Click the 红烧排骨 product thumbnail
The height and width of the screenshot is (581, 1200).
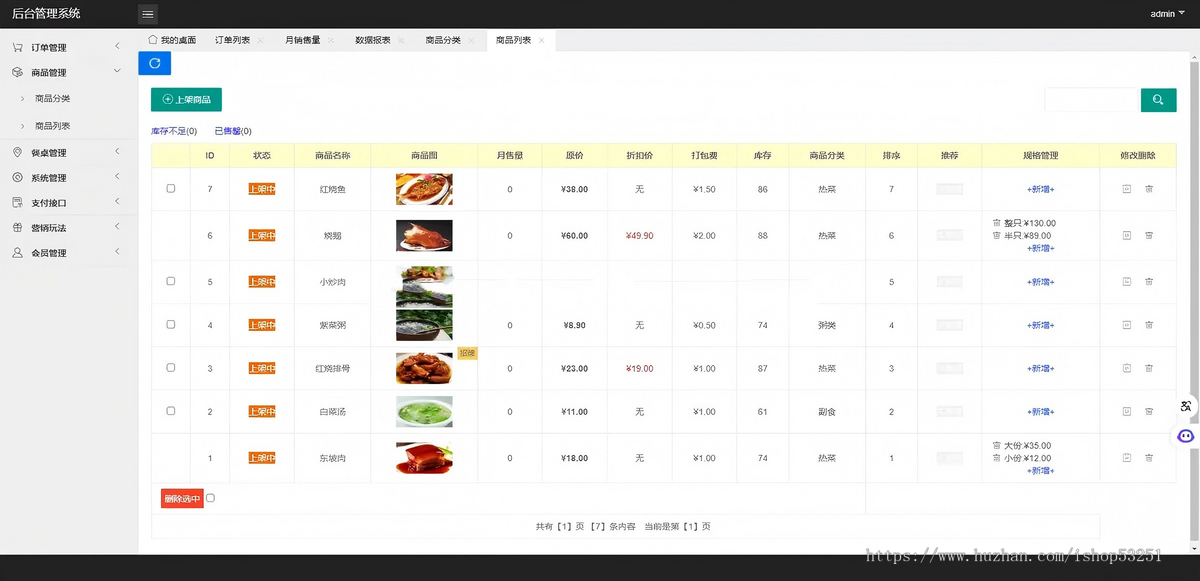click(x=424, y=368)
